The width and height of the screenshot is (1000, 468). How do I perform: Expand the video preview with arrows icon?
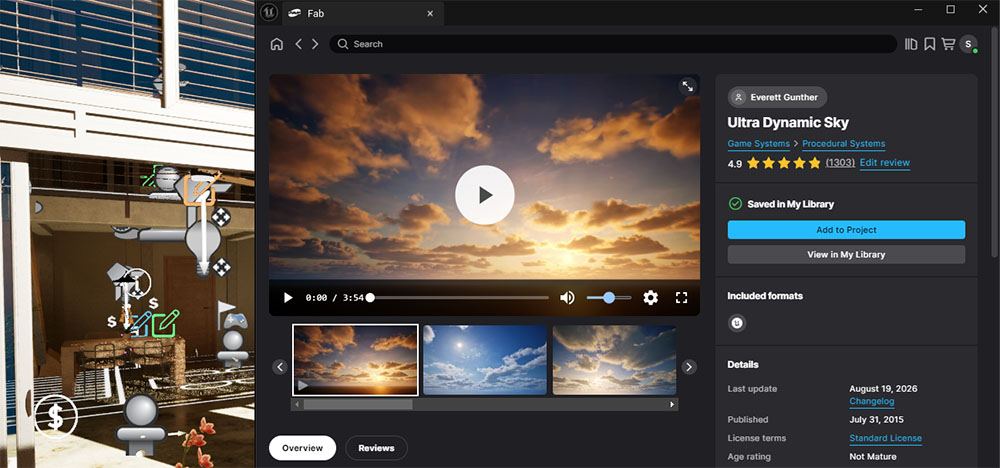coord(688,86)
